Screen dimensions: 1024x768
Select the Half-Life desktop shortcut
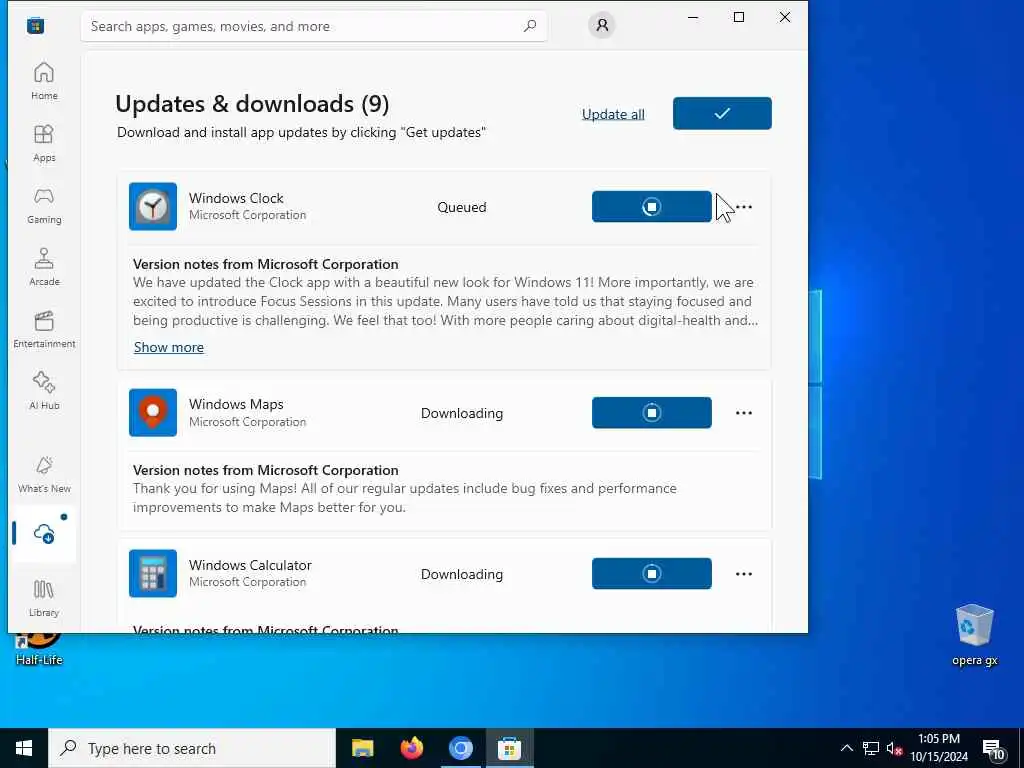[39, 648]
